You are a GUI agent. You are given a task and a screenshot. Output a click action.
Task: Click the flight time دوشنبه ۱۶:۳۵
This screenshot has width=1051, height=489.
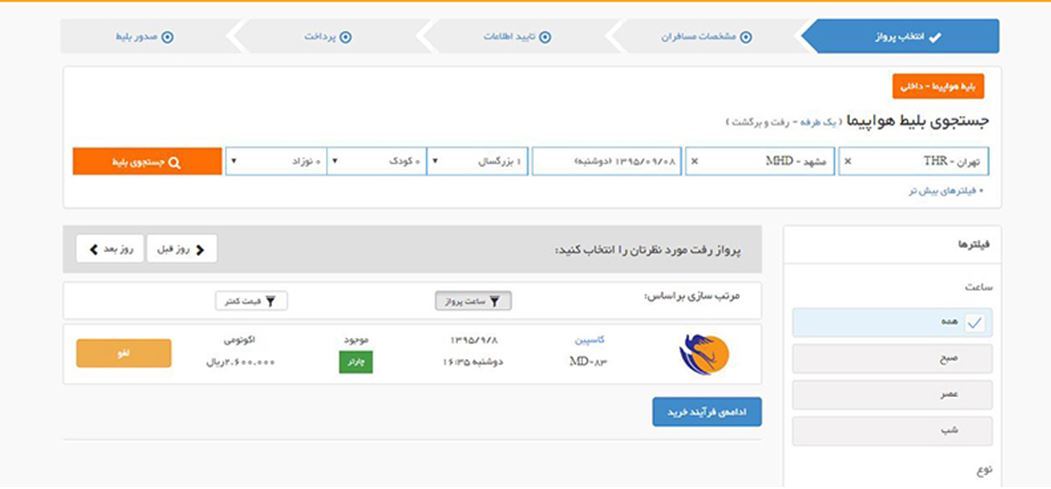pyautogui.click(x=473, y=362)
